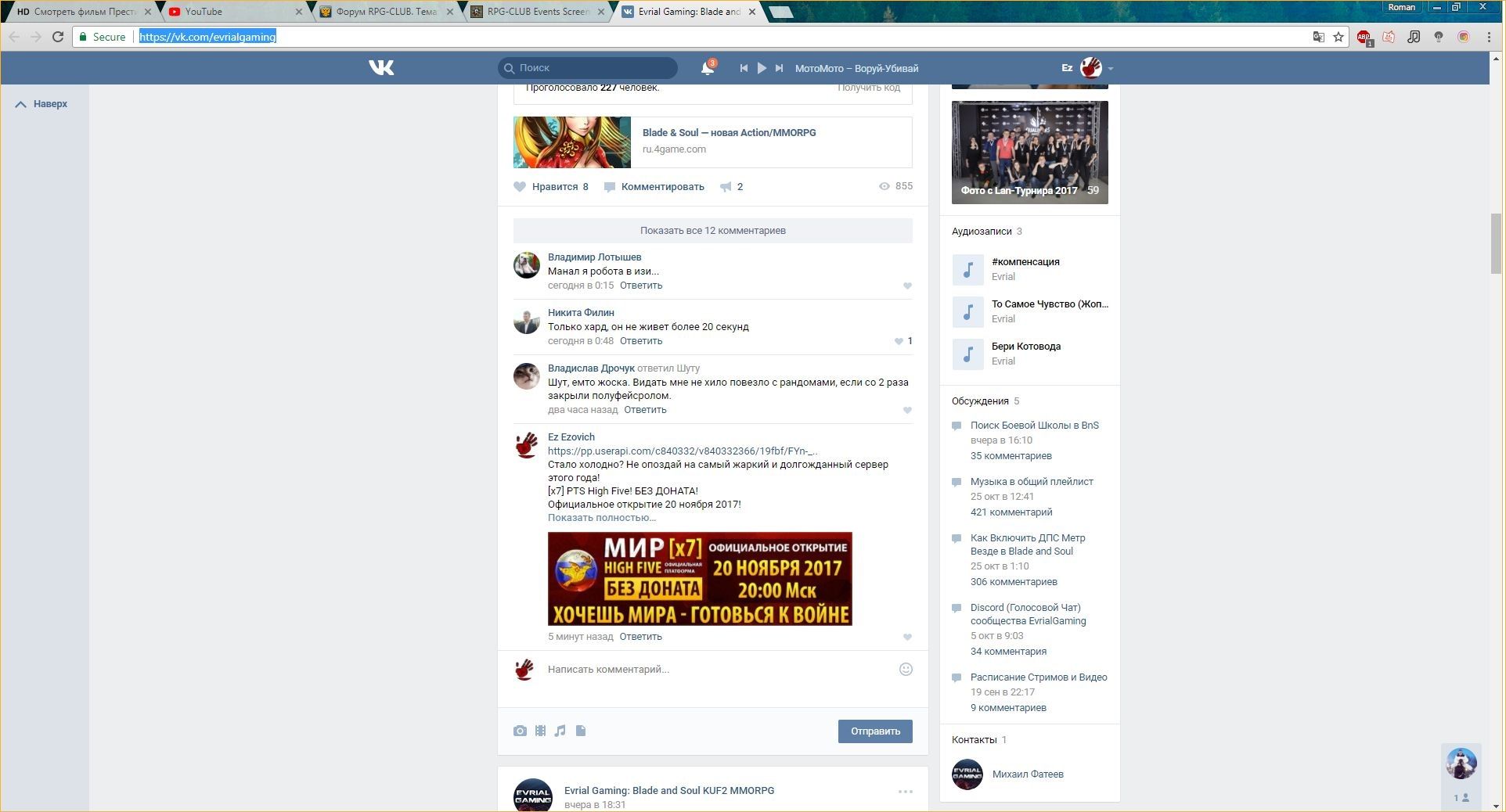This screenshot has height=812, width=1506.
Task: Click the VK logo home icon
Action: click(381, 68)
